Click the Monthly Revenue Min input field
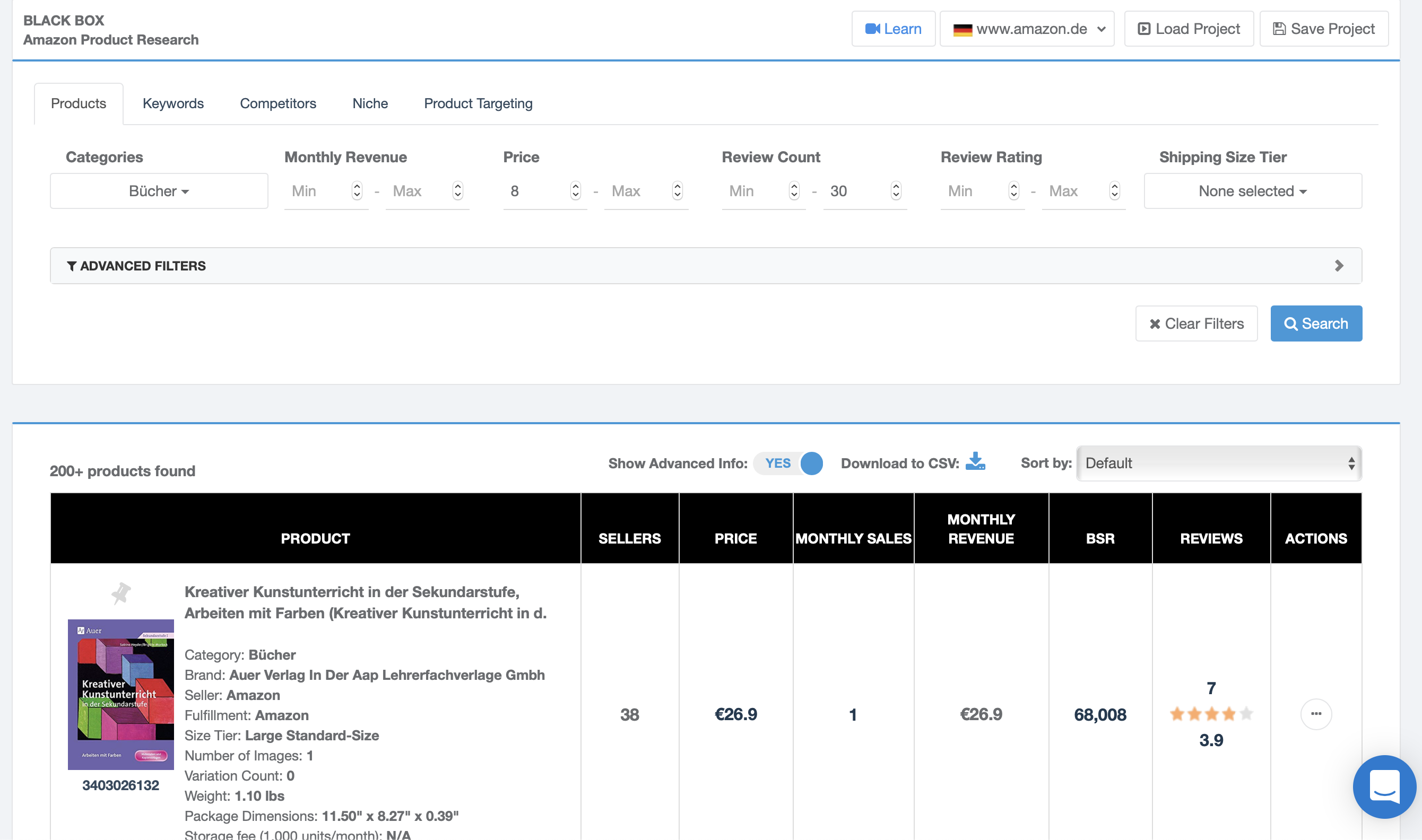This screenshot has width=1422, height=840. pyautogui.click(x=318, y=191)
